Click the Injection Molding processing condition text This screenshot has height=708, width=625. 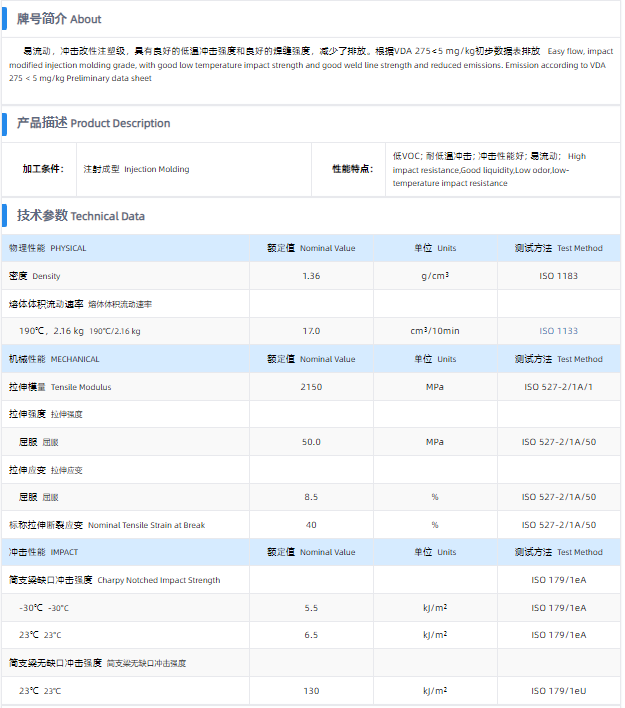(136, 169)
